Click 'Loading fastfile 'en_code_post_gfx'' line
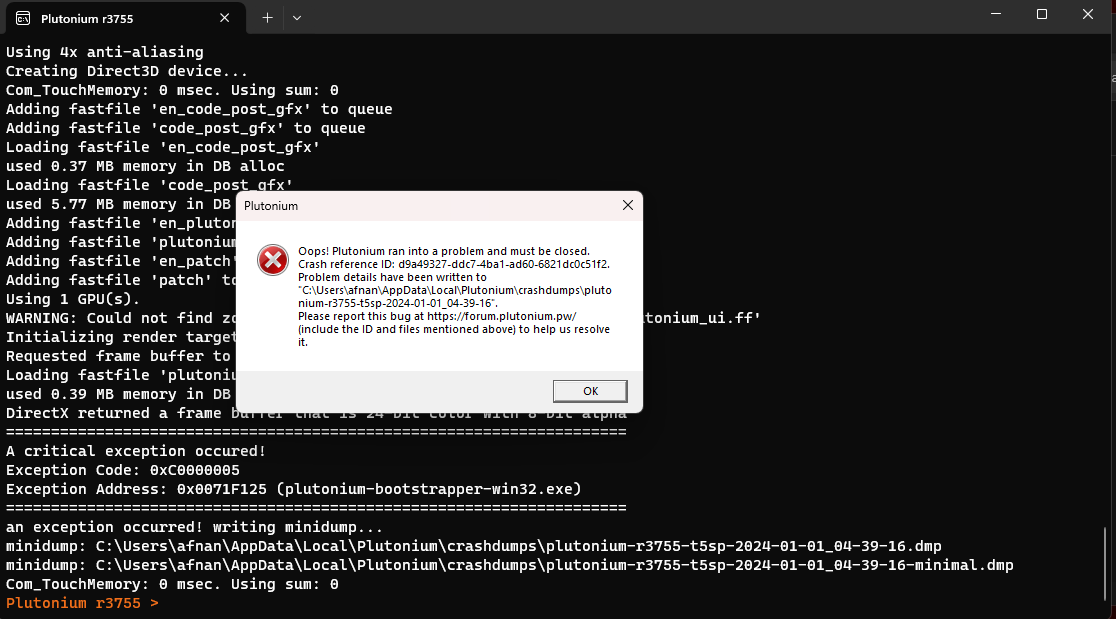The width and height of the screenshot is (1116, 619). pos(163,147)
